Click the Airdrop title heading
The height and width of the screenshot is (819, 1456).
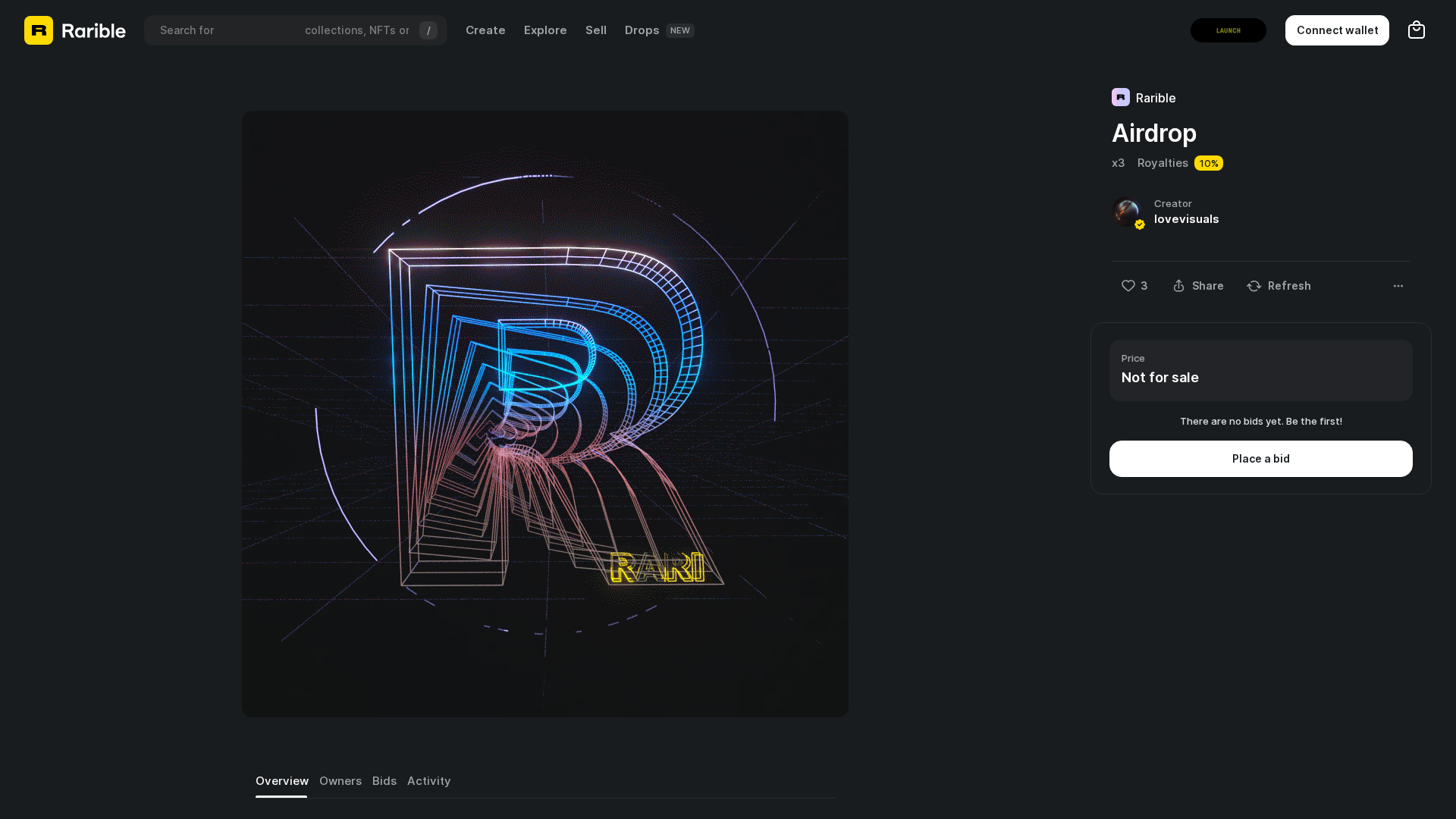coord(1154,133)
